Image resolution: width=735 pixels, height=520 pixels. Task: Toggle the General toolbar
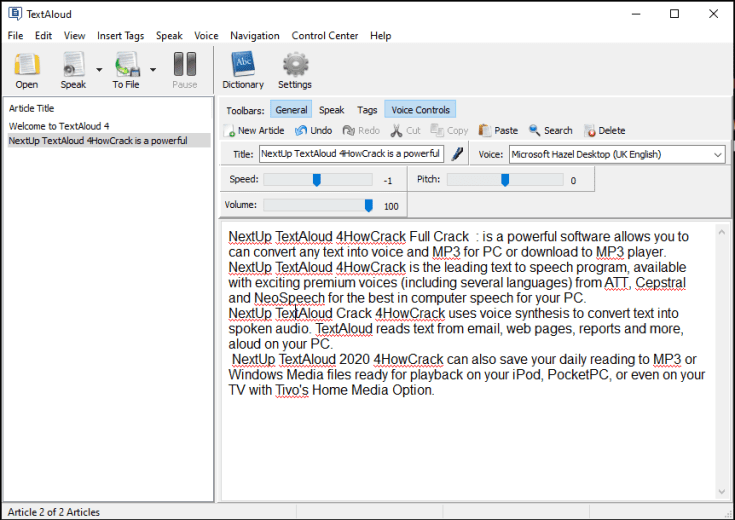[291, 110]
